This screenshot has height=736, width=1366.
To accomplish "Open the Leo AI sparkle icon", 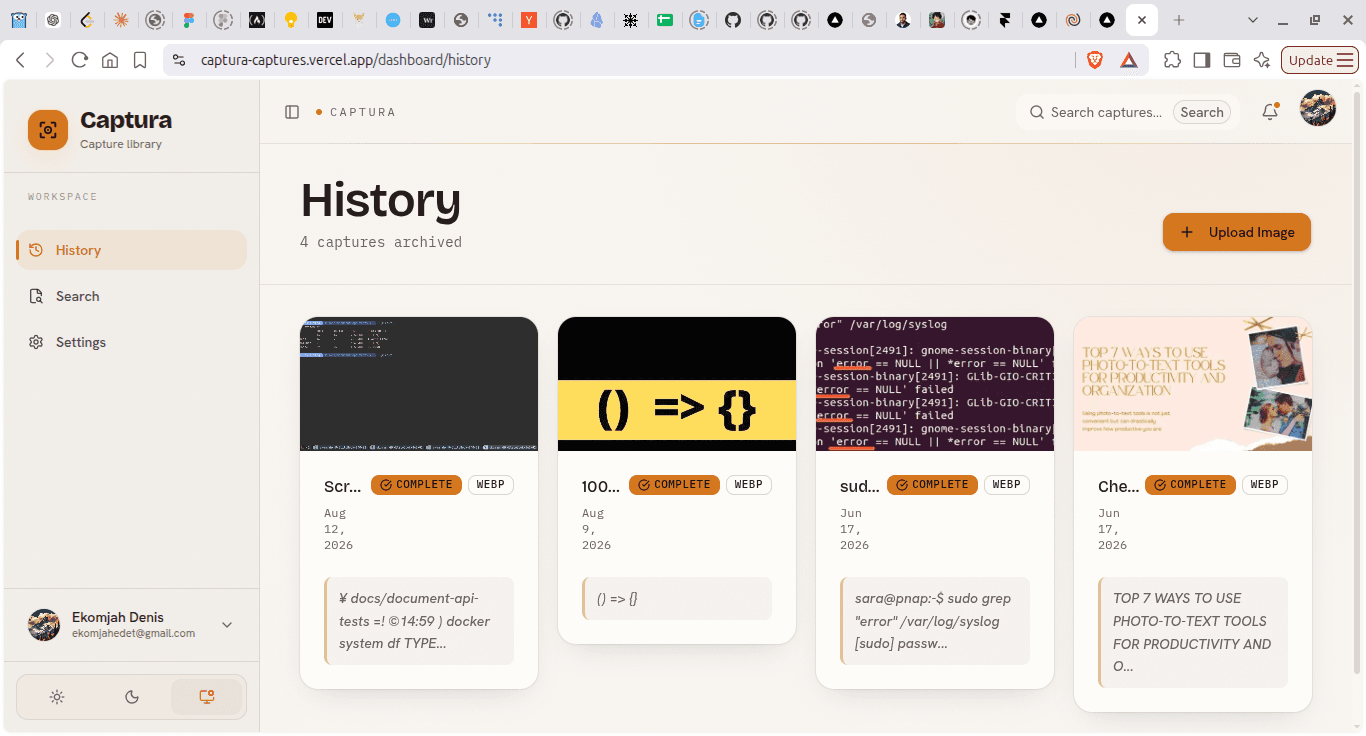I will pos(1262,60).
